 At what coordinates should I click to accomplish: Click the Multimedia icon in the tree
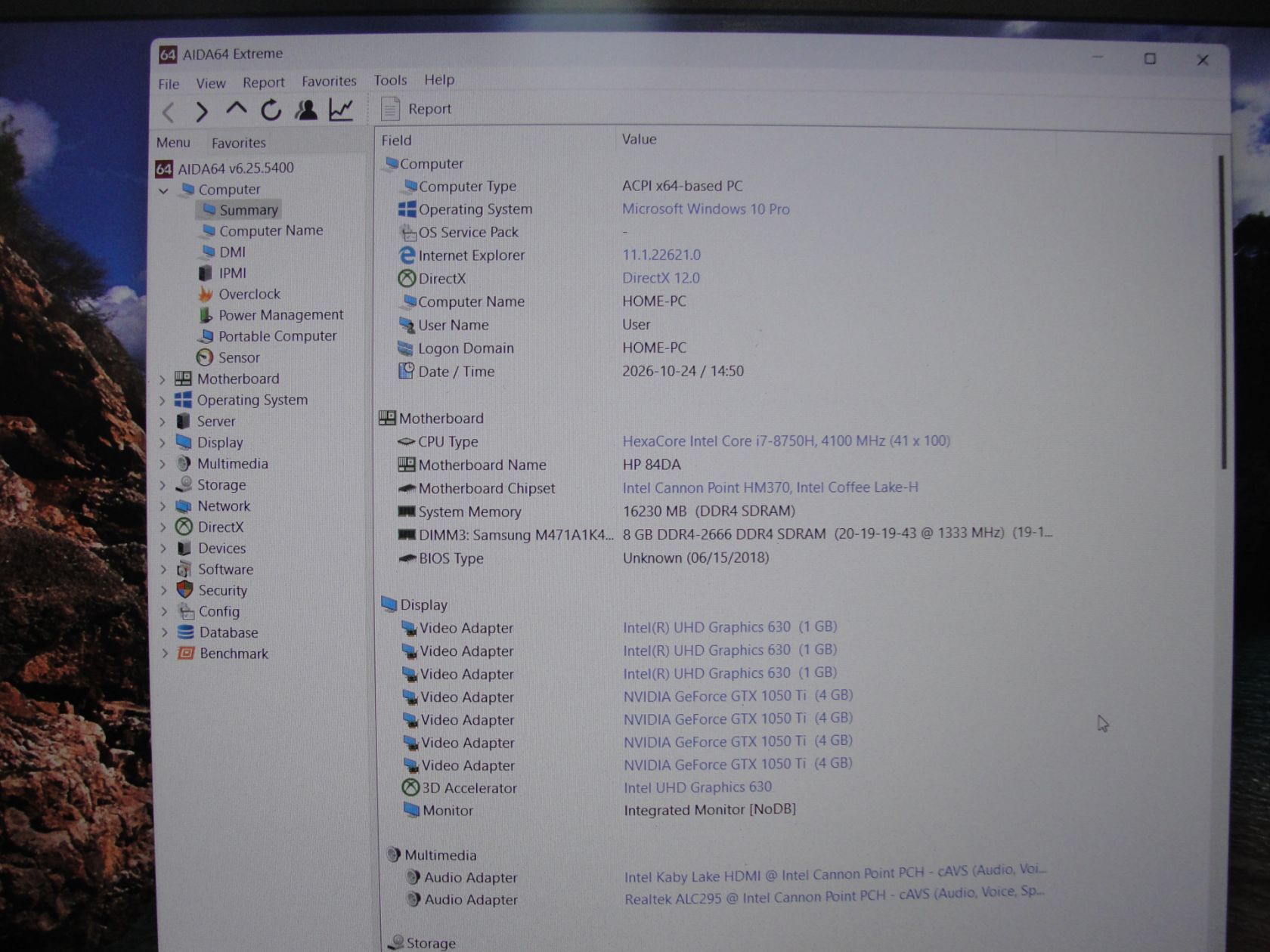click(183, 463)
